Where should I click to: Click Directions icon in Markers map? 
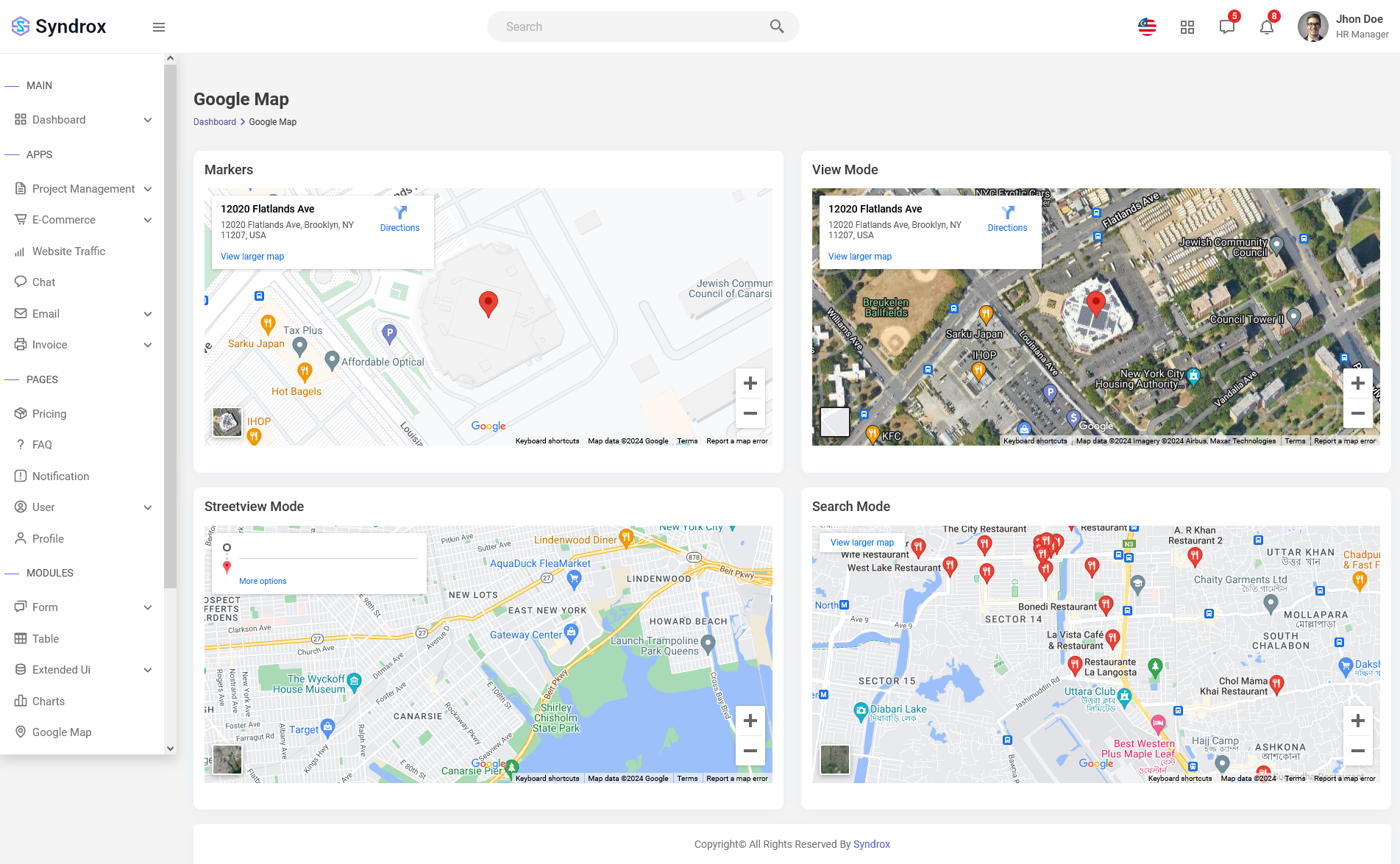point(400,213)
